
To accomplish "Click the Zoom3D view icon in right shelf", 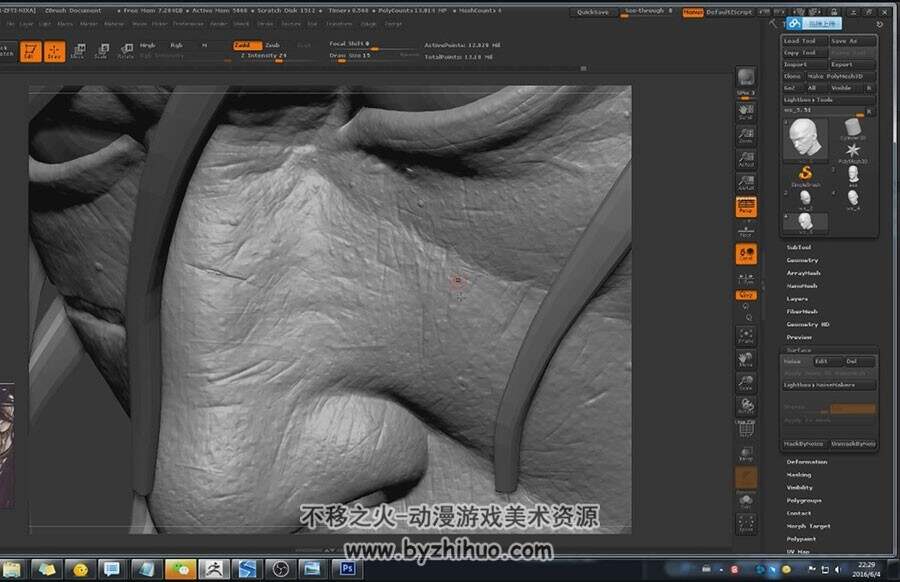I will [x=746, y=383].
